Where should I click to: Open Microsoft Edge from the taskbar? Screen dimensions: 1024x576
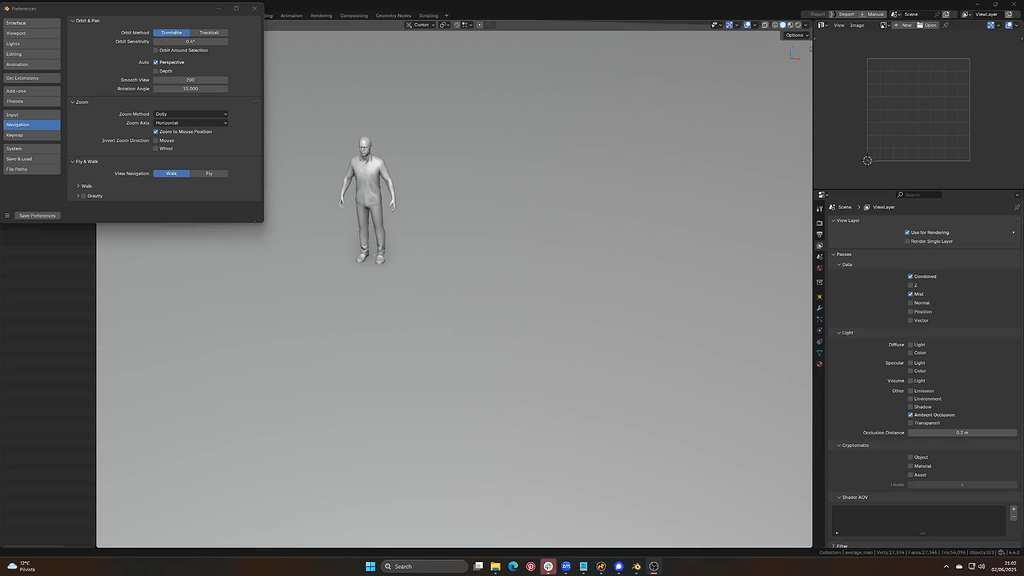pyautogui.click(x=513, y=566)
